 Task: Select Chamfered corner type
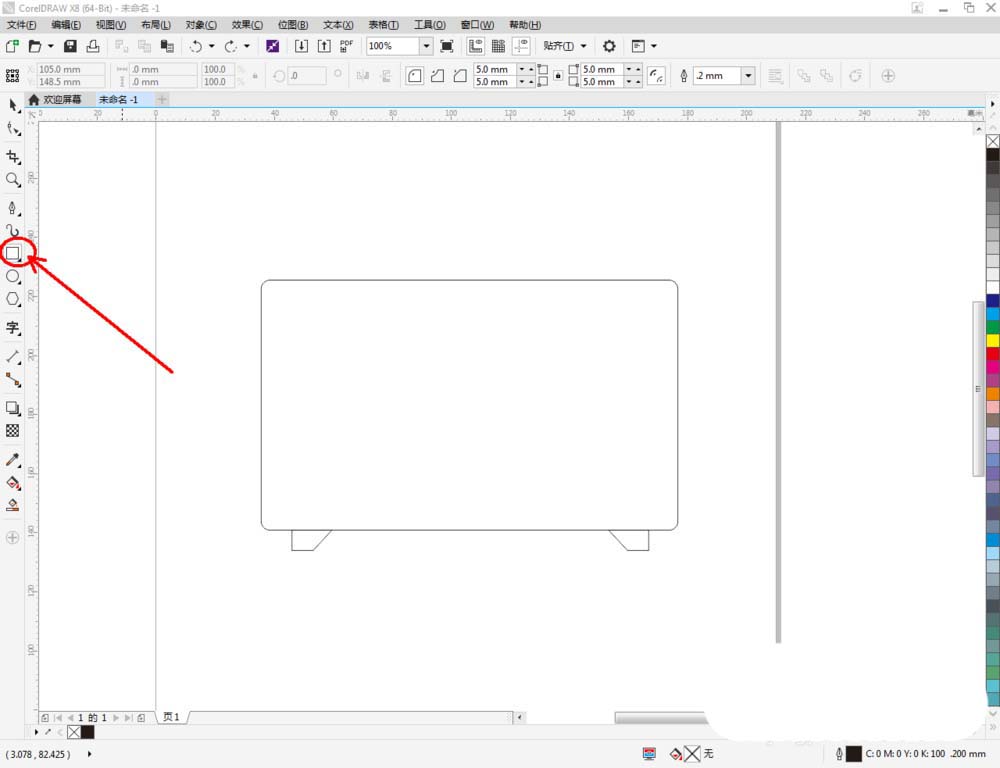pyautogui.click(x=460, y=76)
